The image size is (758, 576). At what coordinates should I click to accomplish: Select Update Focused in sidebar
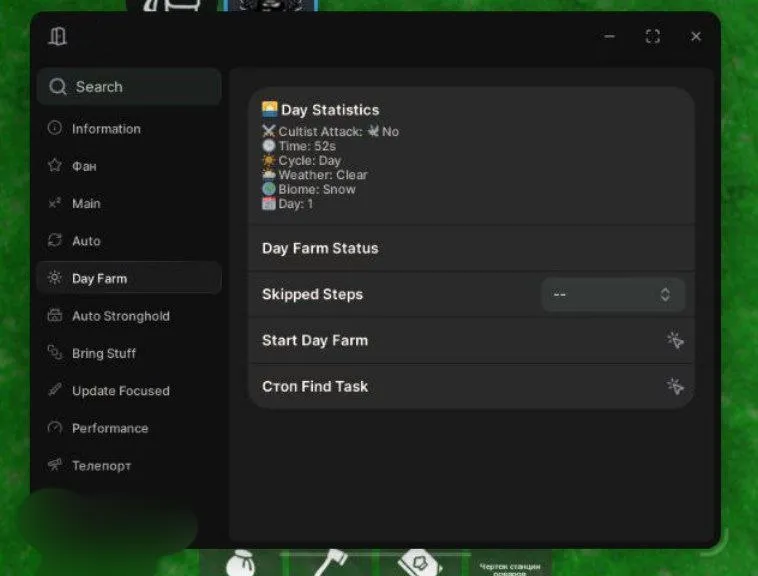(120, 391)
